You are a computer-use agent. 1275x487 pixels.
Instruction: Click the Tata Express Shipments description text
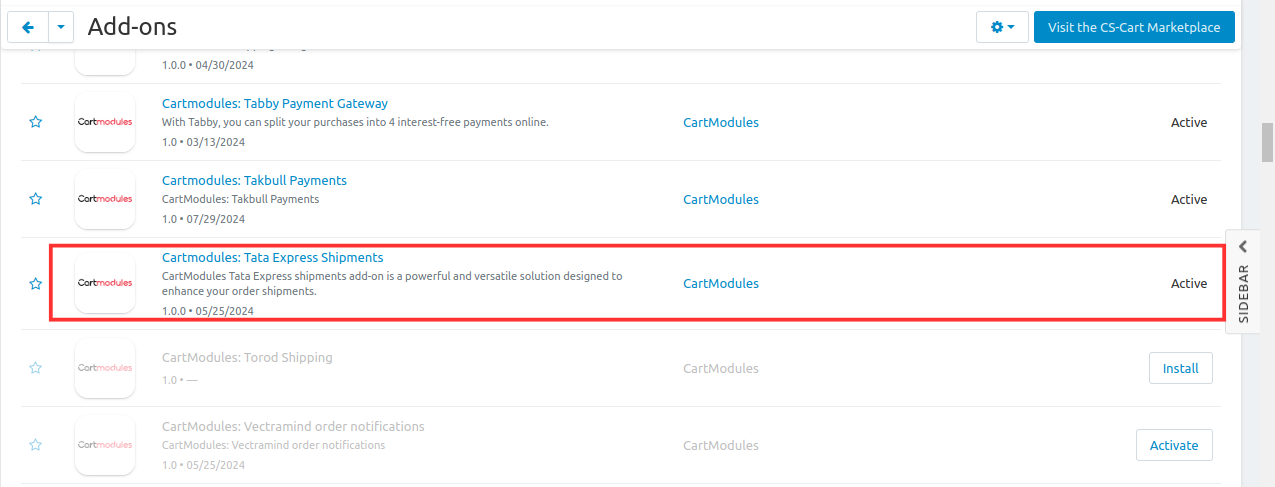tap(392, 283)
